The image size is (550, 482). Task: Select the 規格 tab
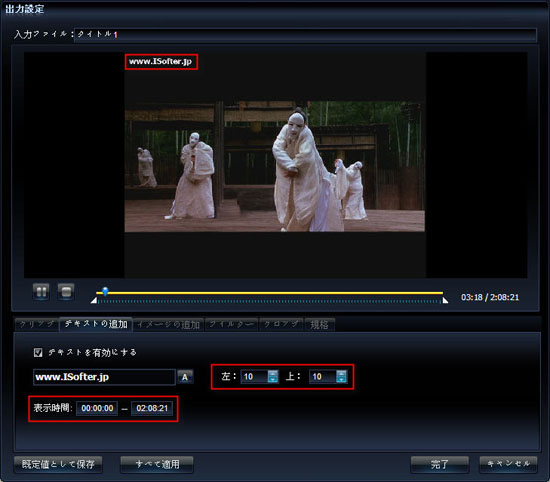click(320, 324)
